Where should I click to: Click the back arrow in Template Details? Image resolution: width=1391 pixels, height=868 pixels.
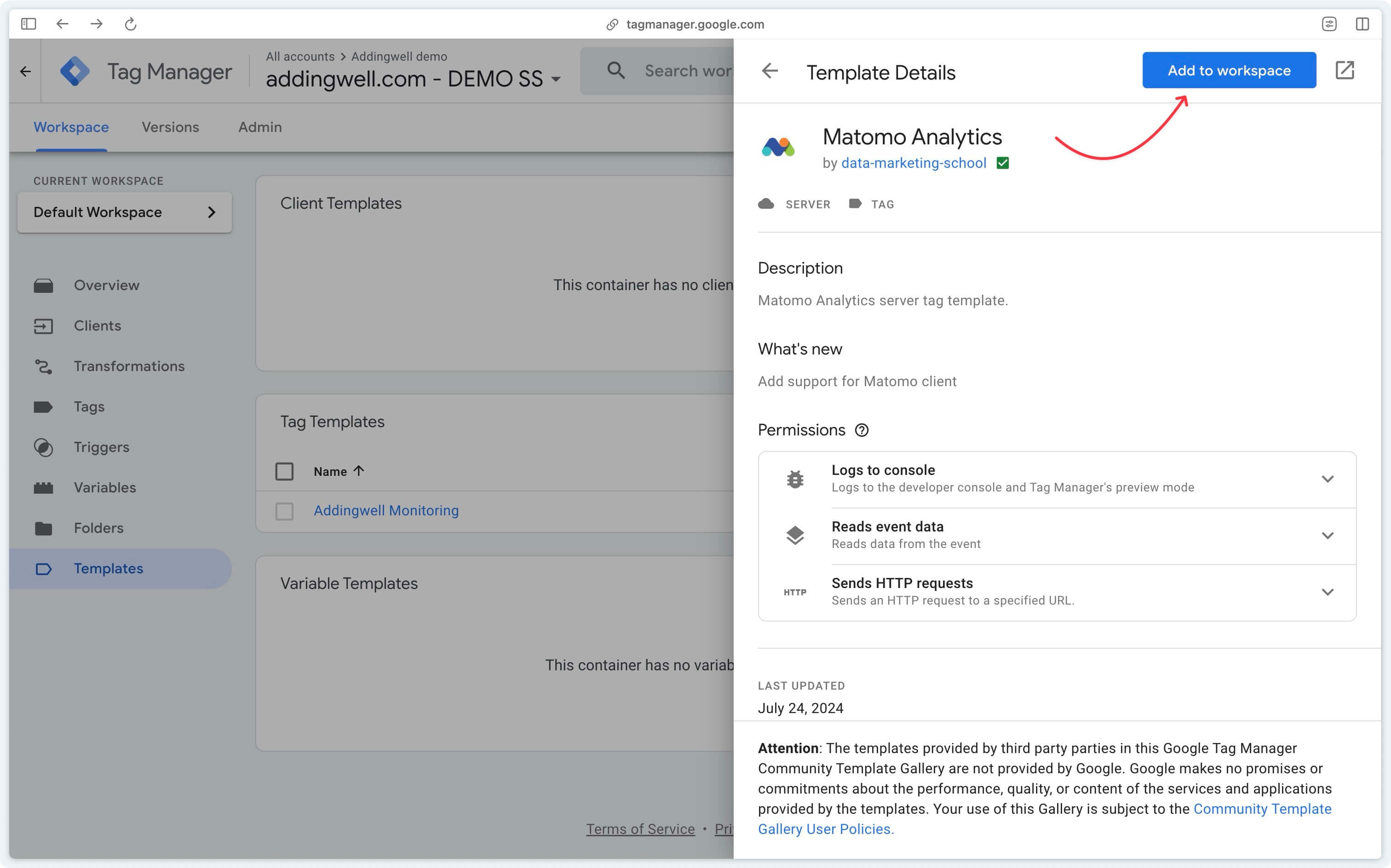(x=770, y=70)
